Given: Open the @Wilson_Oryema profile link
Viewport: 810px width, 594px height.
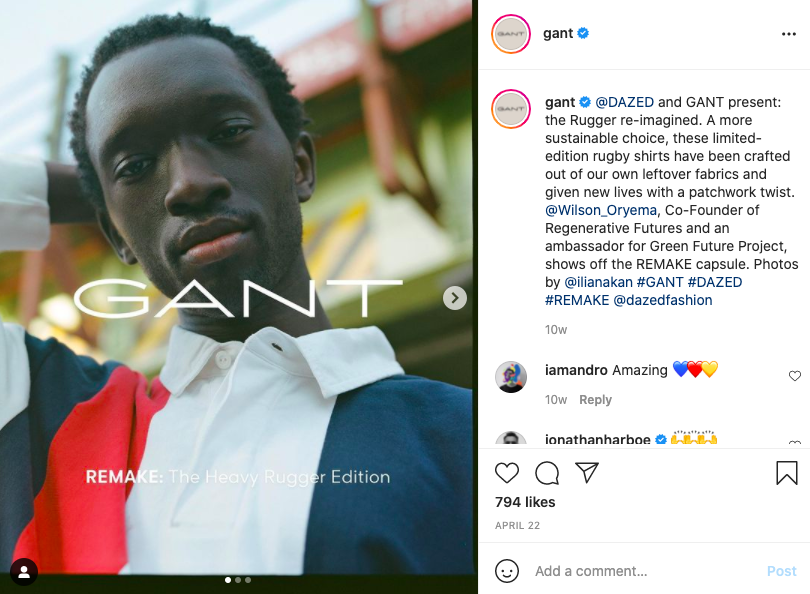Looking at the screenshot, I should click(x=601, y=210).
